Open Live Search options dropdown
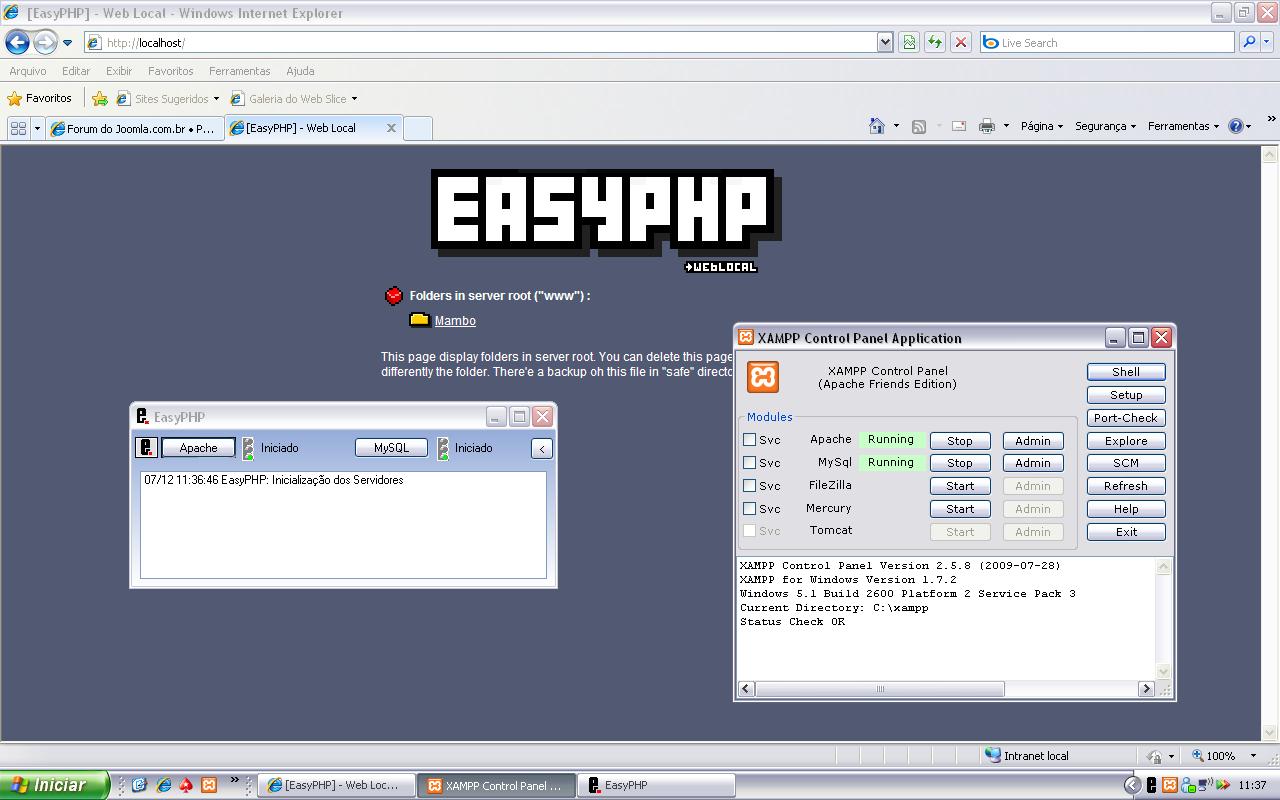The height and width of the screenshot is (800, 1280). (x=1268, y=43)
